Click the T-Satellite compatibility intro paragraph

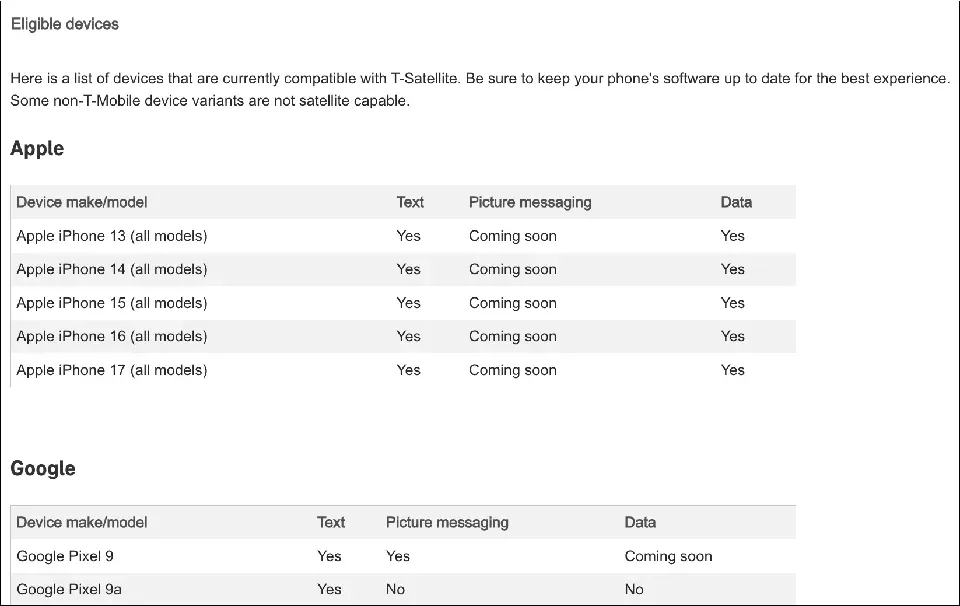click(x=480, y=89)
